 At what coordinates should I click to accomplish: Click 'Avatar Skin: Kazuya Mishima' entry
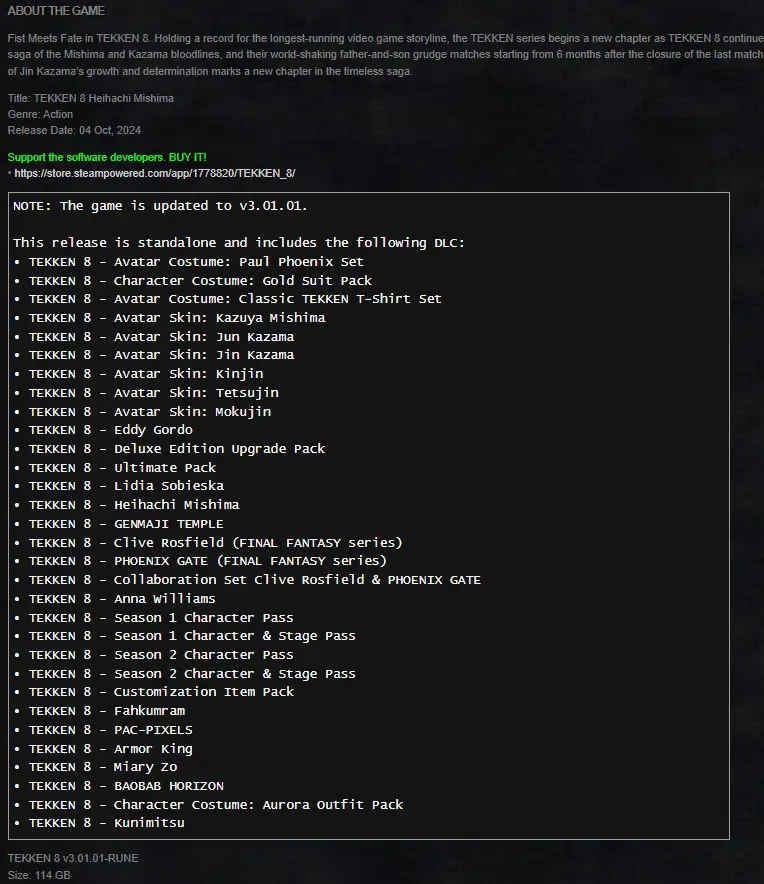177,317
